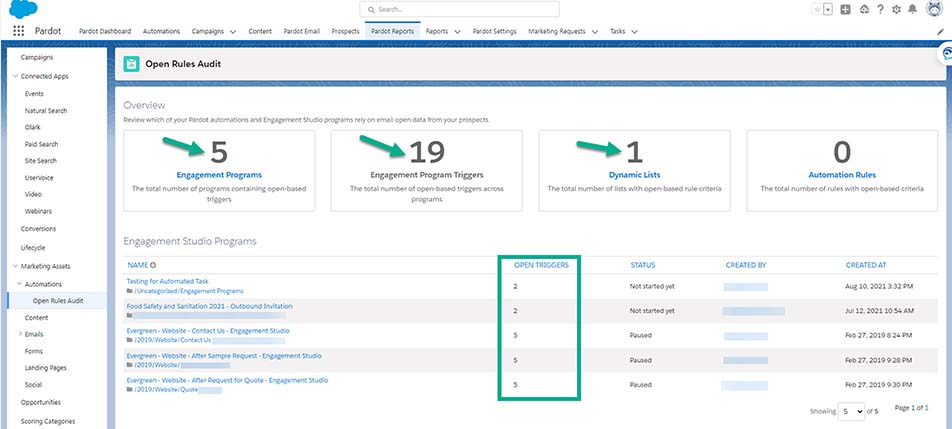Open the Reports tab
The width and height of the screenshot is (952, 429).
(x=437, y=32)
